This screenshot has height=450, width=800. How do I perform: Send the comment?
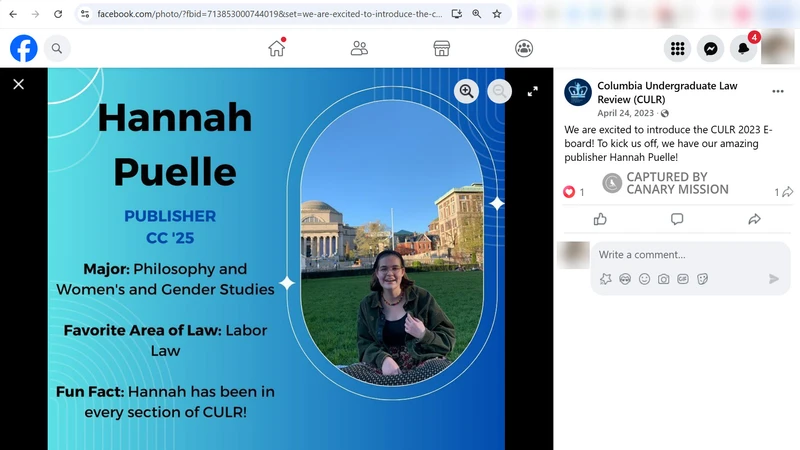(774, 279)
